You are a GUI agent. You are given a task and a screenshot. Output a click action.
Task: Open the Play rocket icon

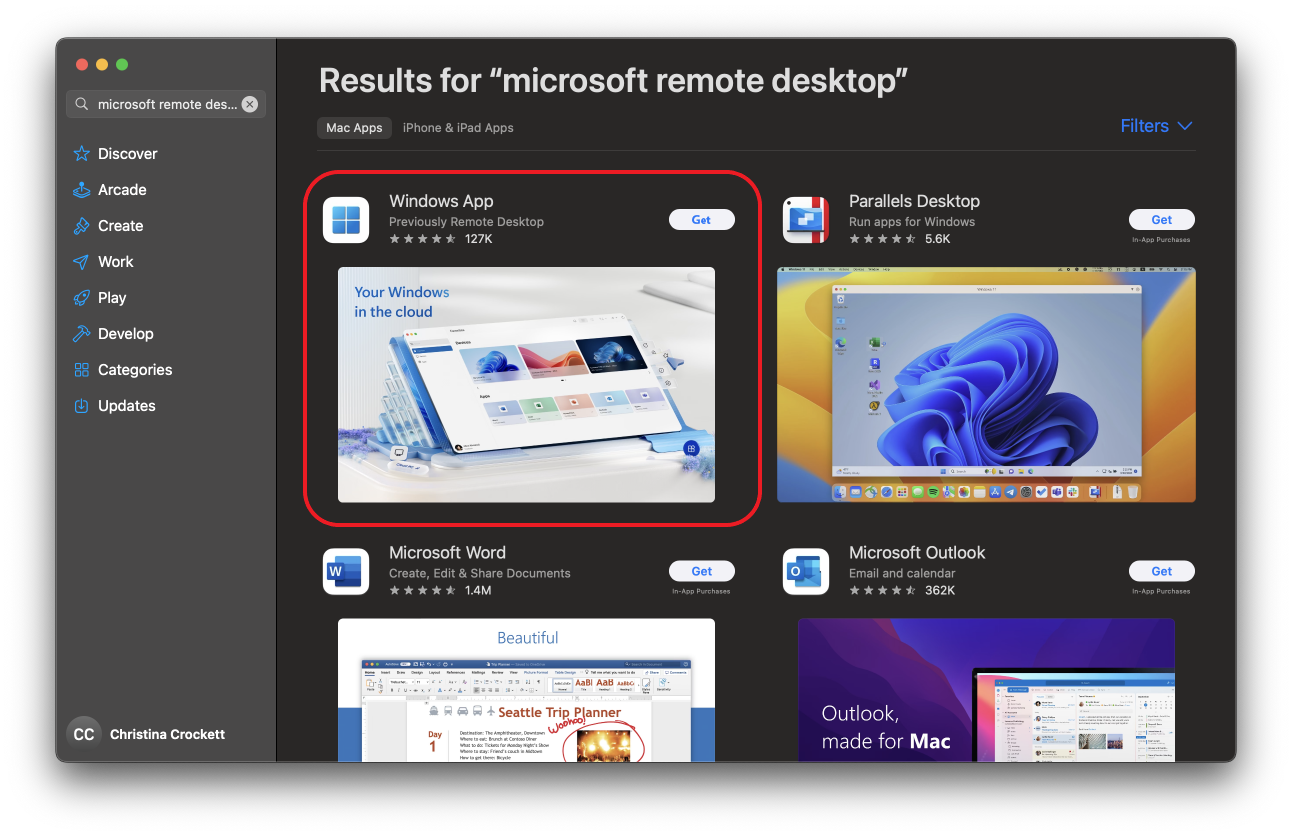(82, 298)
